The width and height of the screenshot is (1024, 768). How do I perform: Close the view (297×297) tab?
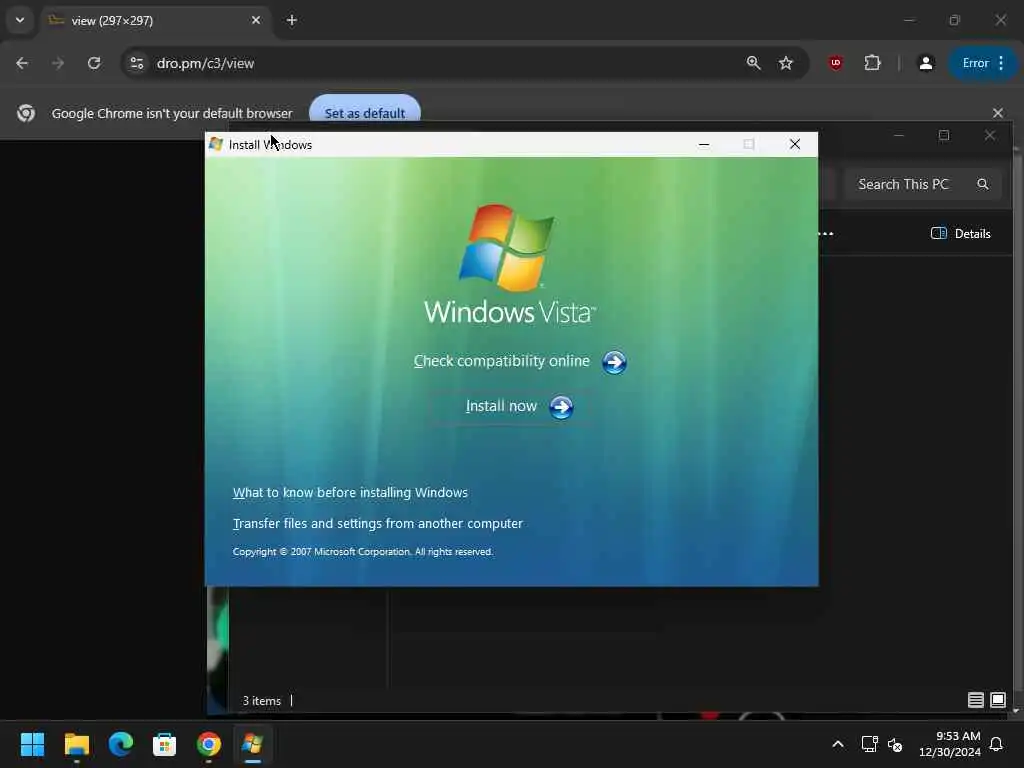[256, 20]
